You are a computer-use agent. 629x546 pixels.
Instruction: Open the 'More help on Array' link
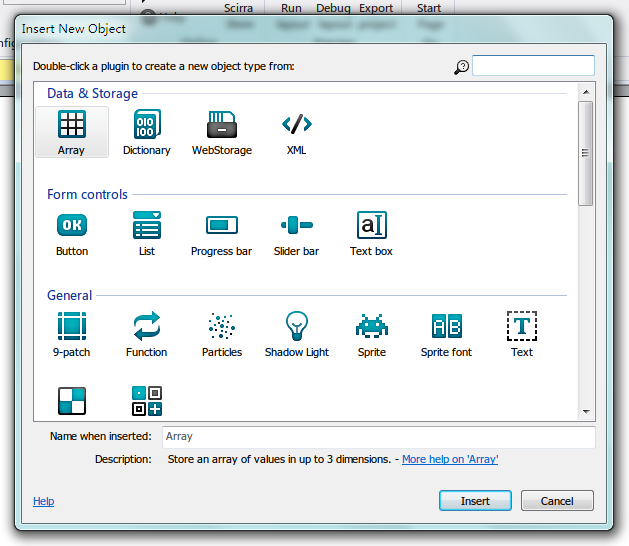pos(450,459)
